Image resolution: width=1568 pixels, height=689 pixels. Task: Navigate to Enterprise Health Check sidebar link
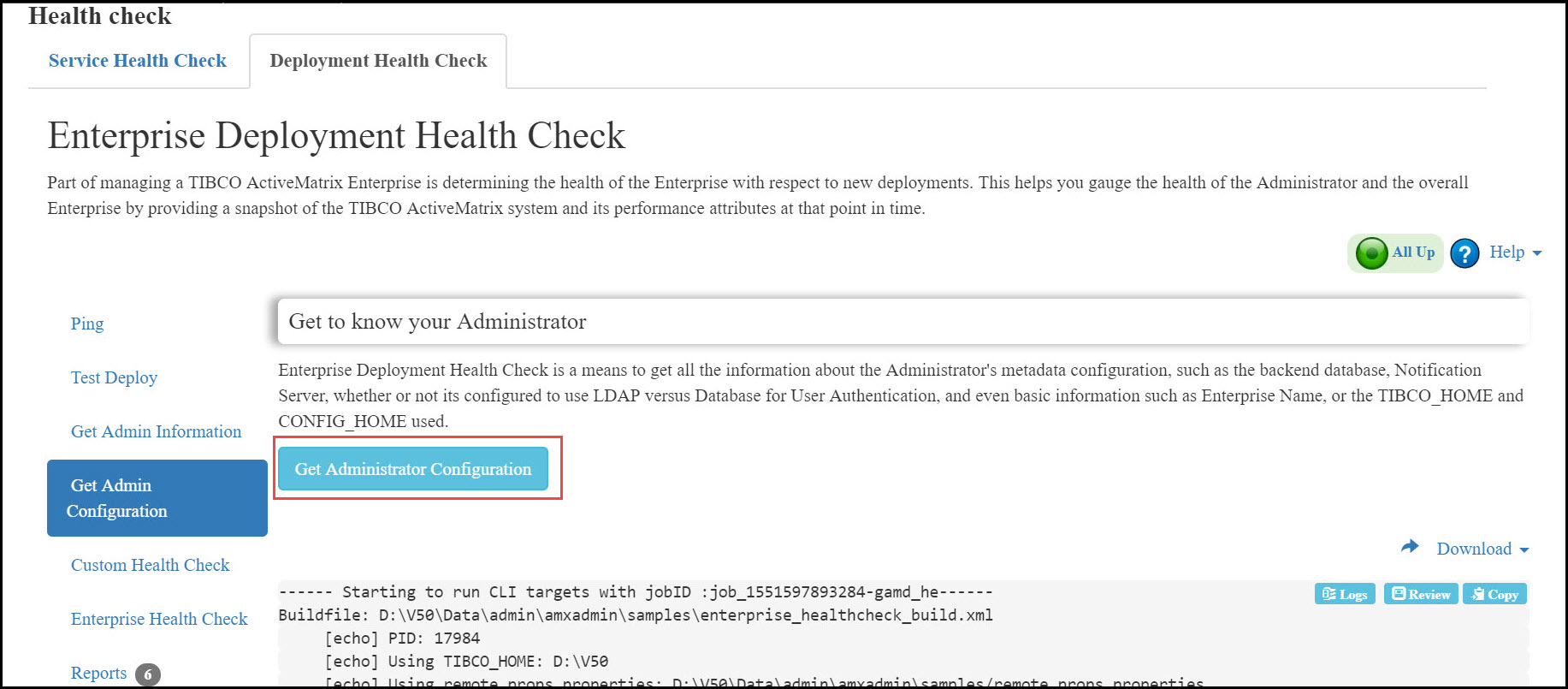pos(159,619)
